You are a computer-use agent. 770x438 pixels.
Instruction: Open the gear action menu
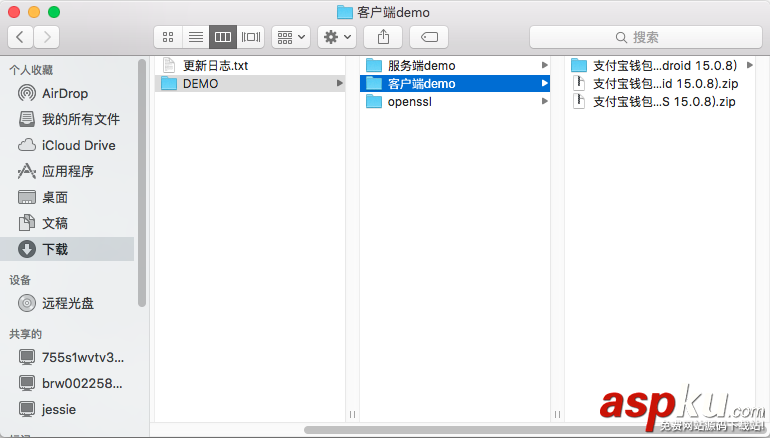(x=337, y=37)
